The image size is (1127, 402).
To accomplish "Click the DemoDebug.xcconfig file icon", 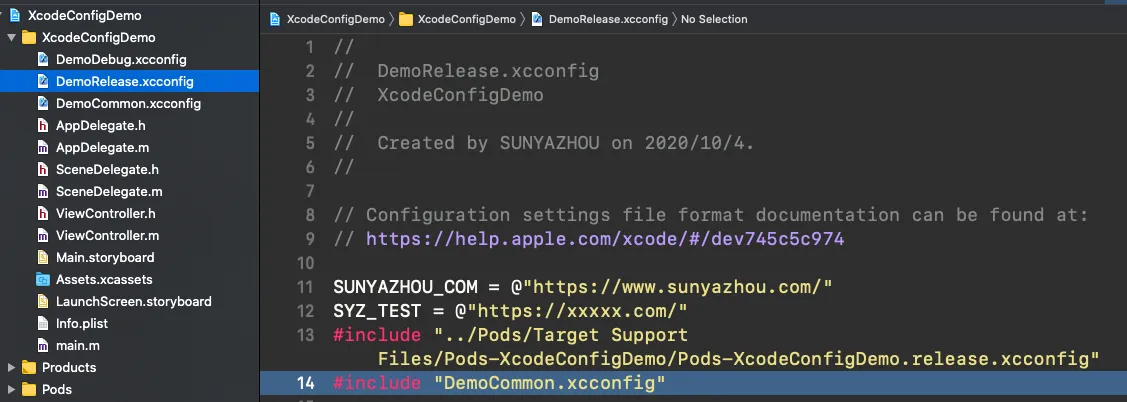I will click(43, 60).
